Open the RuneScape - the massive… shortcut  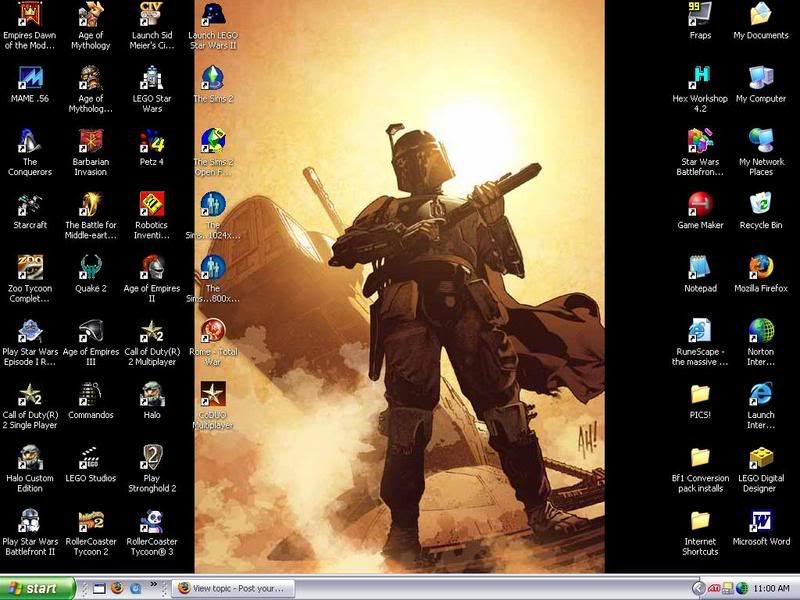coord(700,342)
